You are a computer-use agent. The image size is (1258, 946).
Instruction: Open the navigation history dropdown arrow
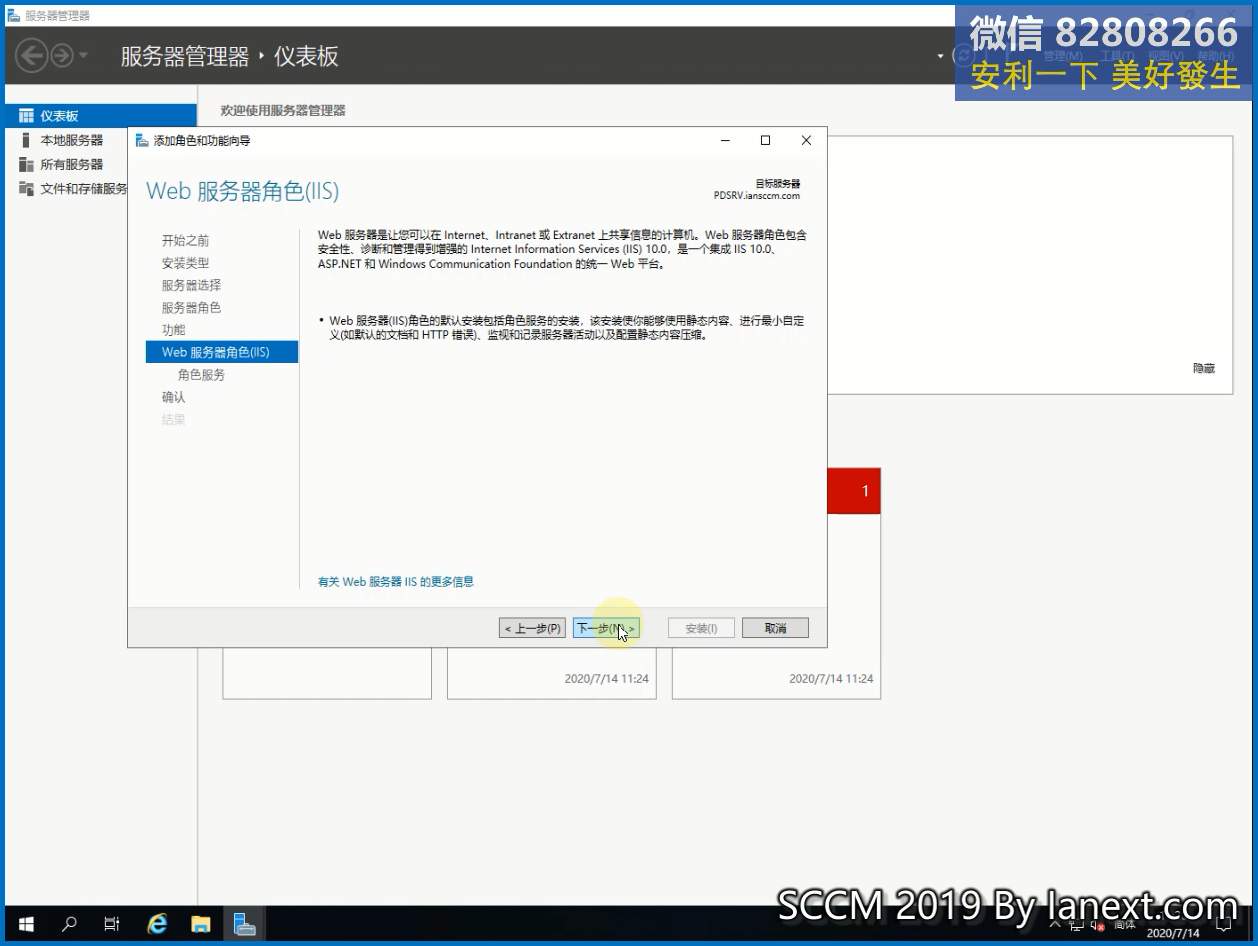pyautogui.click(x=83, y=55)
